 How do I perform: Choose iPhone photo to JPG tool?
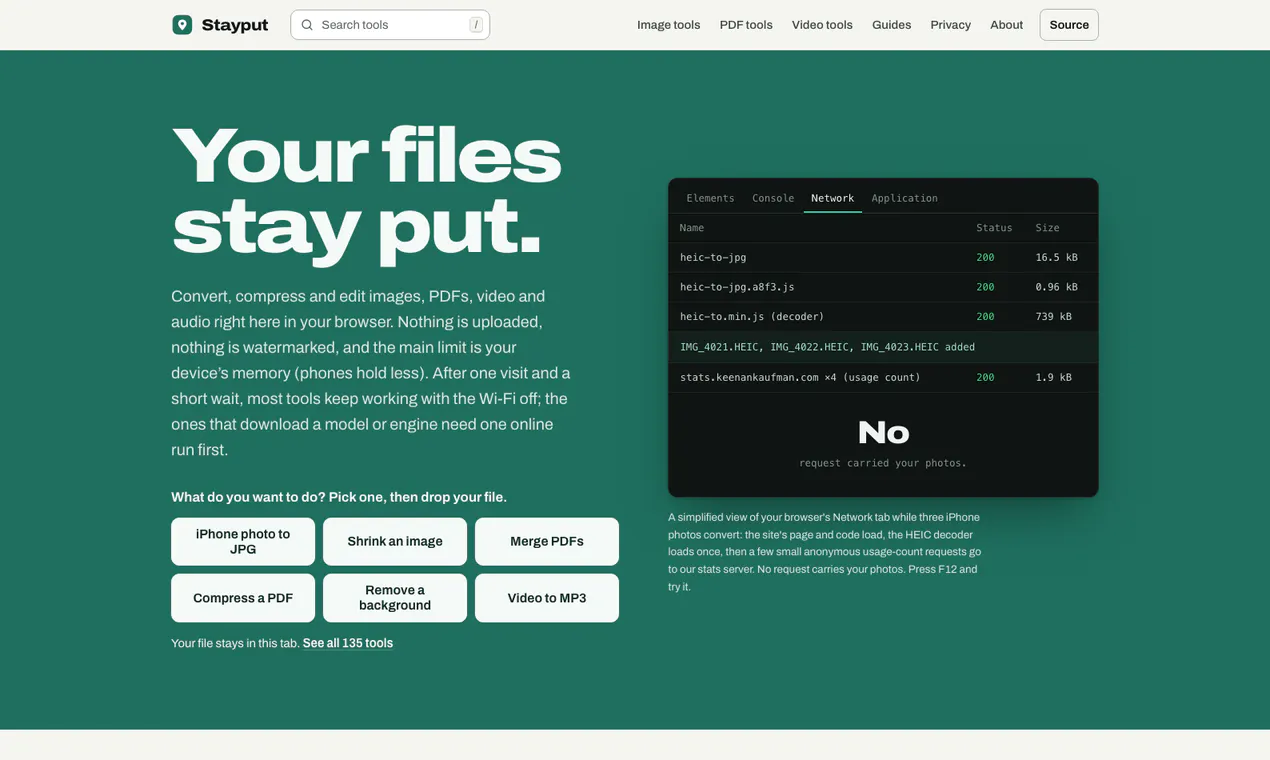(243, 542)
